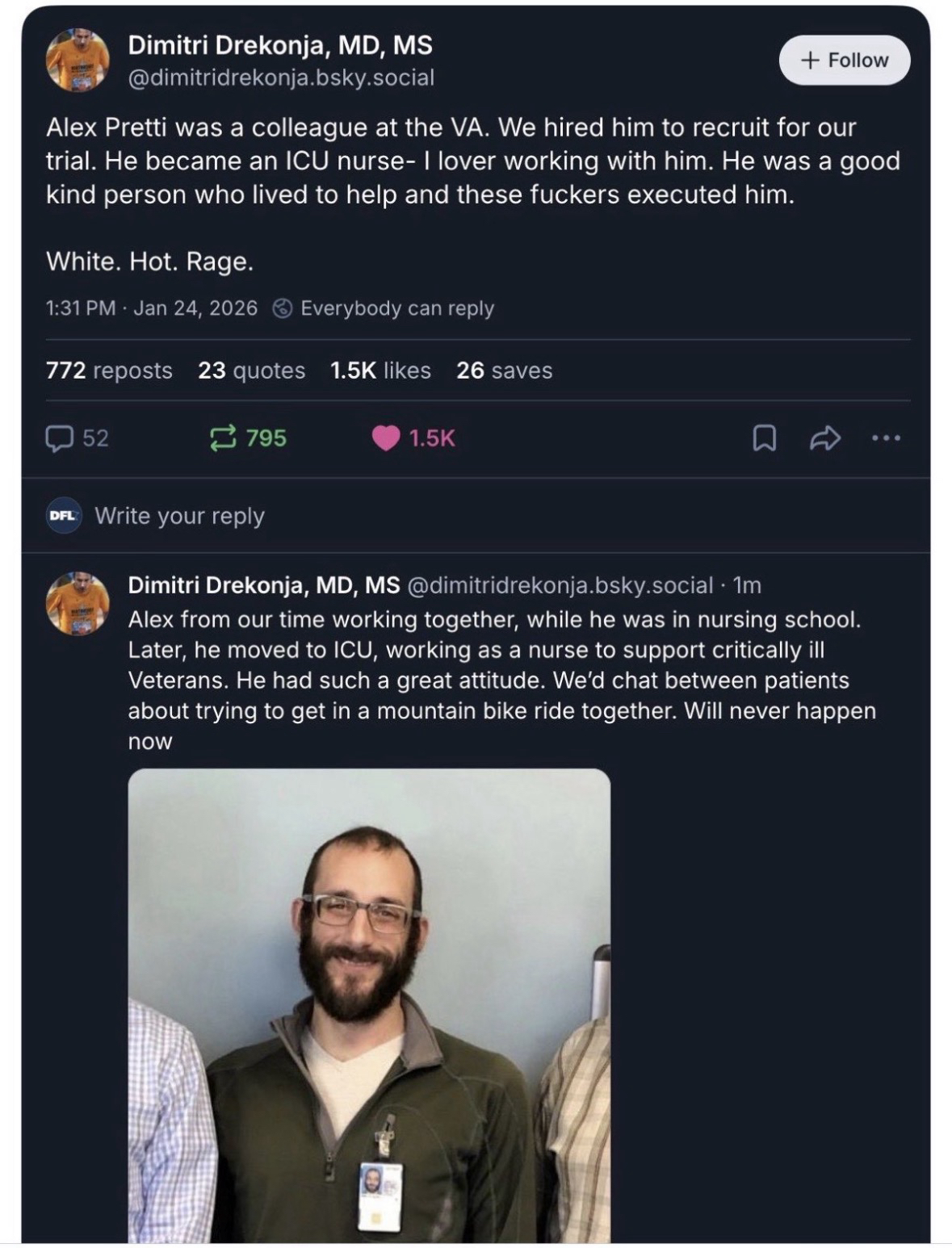
Task: Click the reply speech bubble icon
Action: (x=59, y=438)
